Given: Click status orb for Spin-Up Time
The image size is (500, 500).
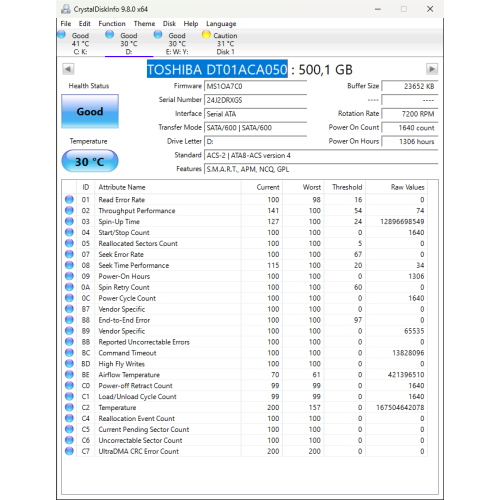Looking at the screenshot, I should pos(69,222).
